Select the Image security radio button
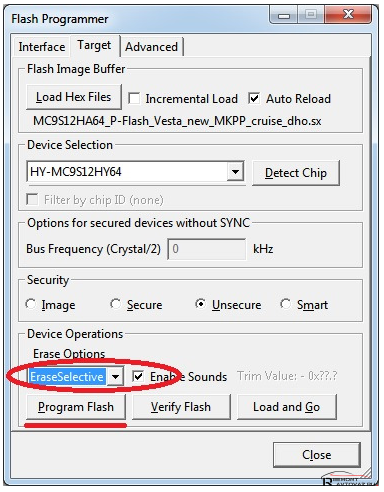The image size is (384, 492). (x=31, y=304)
